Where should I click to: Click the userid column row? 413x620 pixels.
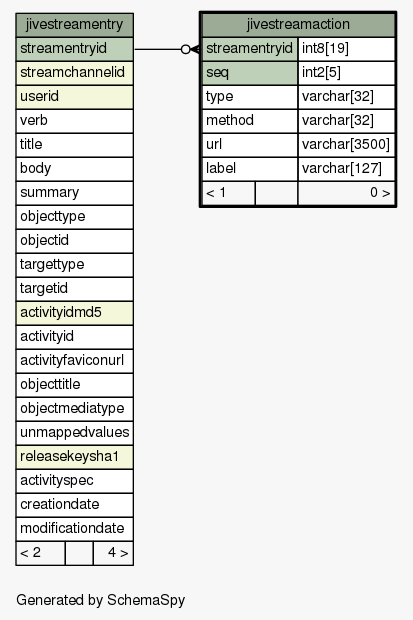pos(74,97)
